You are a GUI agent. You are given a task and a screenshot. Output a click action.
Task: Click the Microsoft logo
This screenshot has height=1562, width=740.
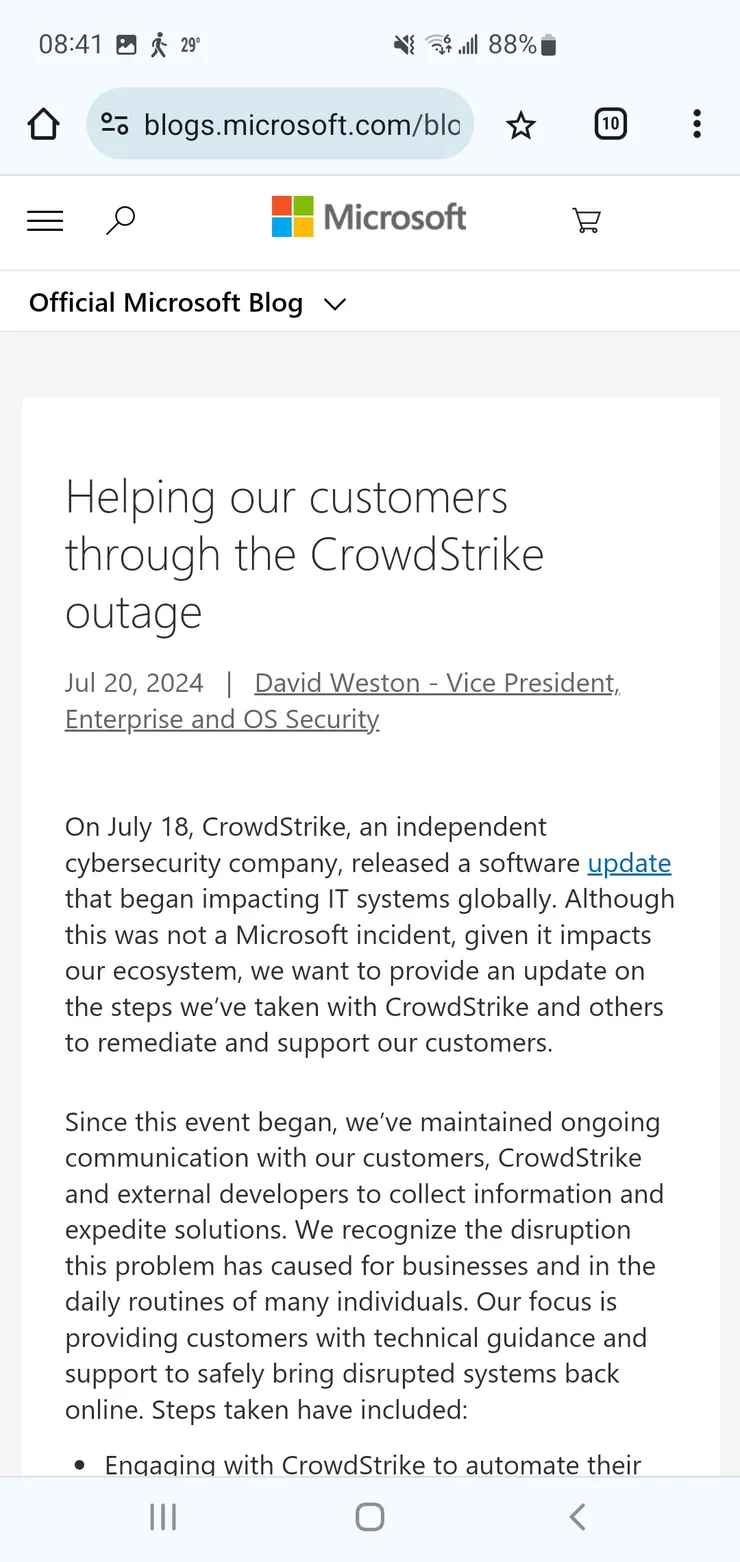(369, 217)
